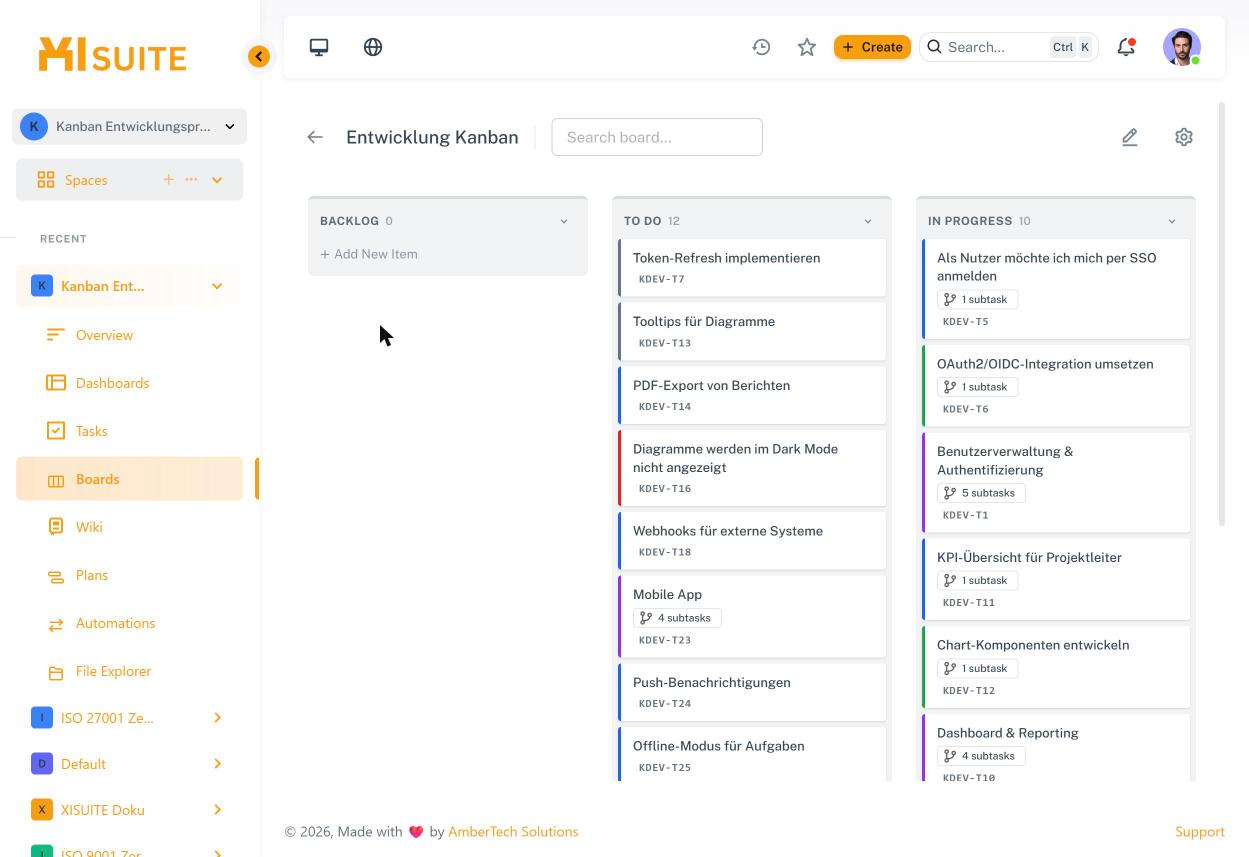Open card Offline-Modus für Aufgaben
This screenshot has height=857, width=1249.
pyautogui.click(x=752, y=755)
